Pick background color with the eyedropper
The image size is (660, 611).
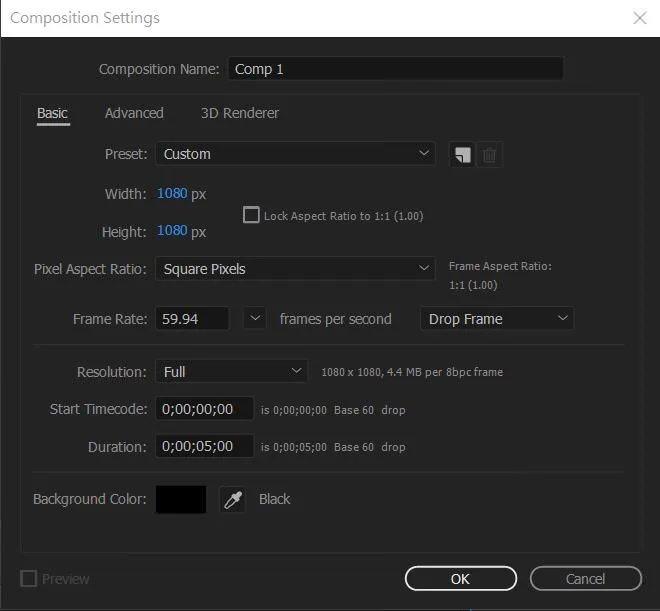point(233,499)
